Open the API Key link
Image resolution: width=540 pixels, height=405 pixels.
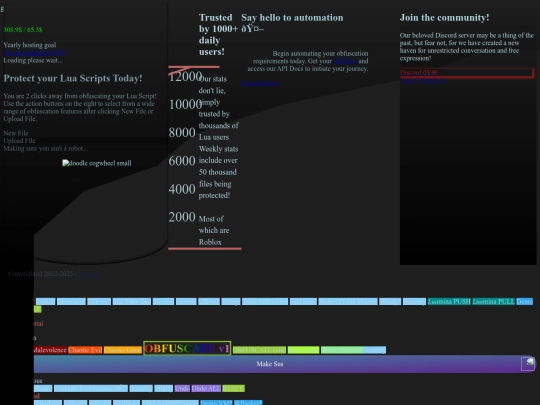345,61
